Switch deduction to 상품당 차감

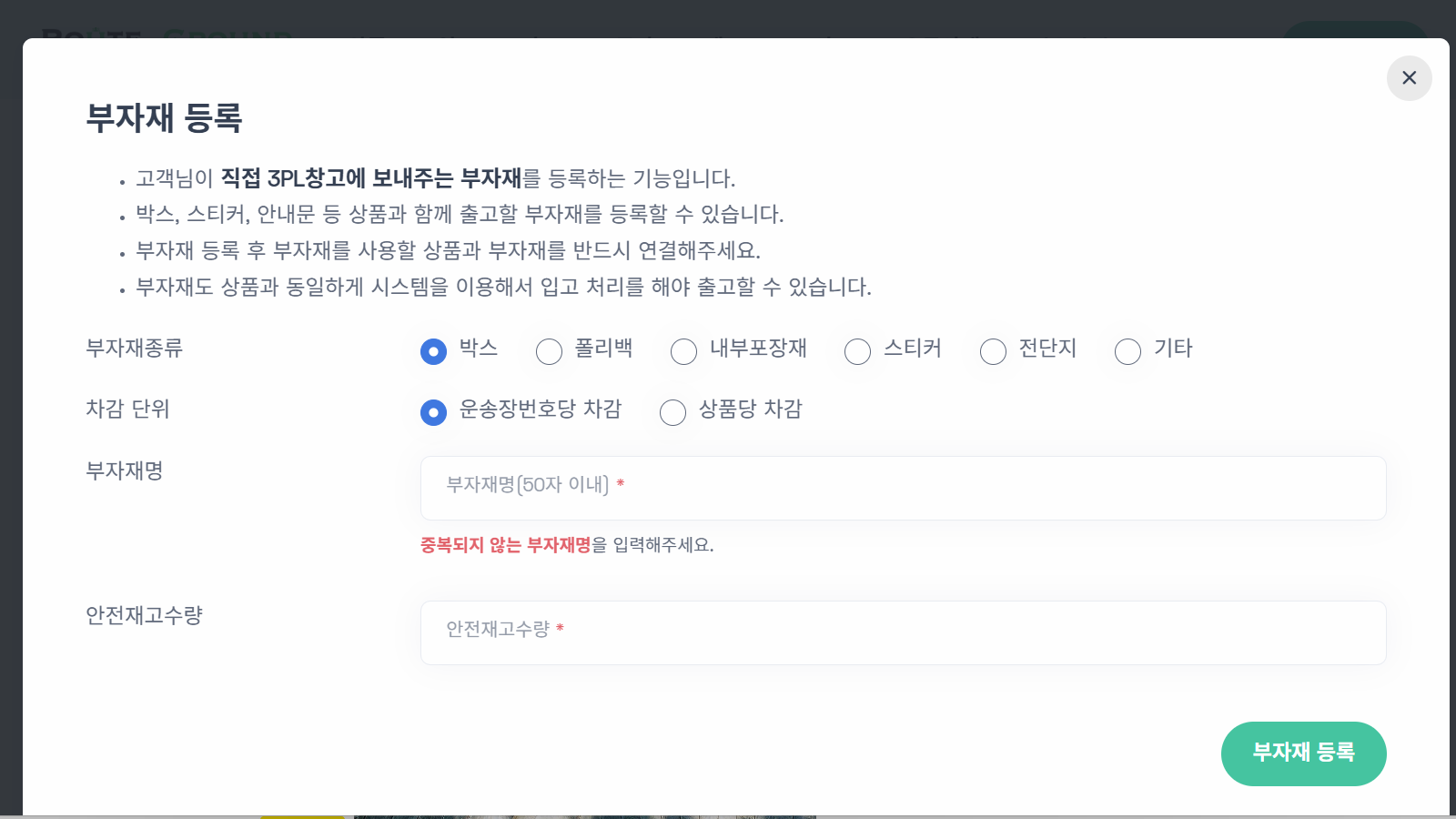coord(672,412)
